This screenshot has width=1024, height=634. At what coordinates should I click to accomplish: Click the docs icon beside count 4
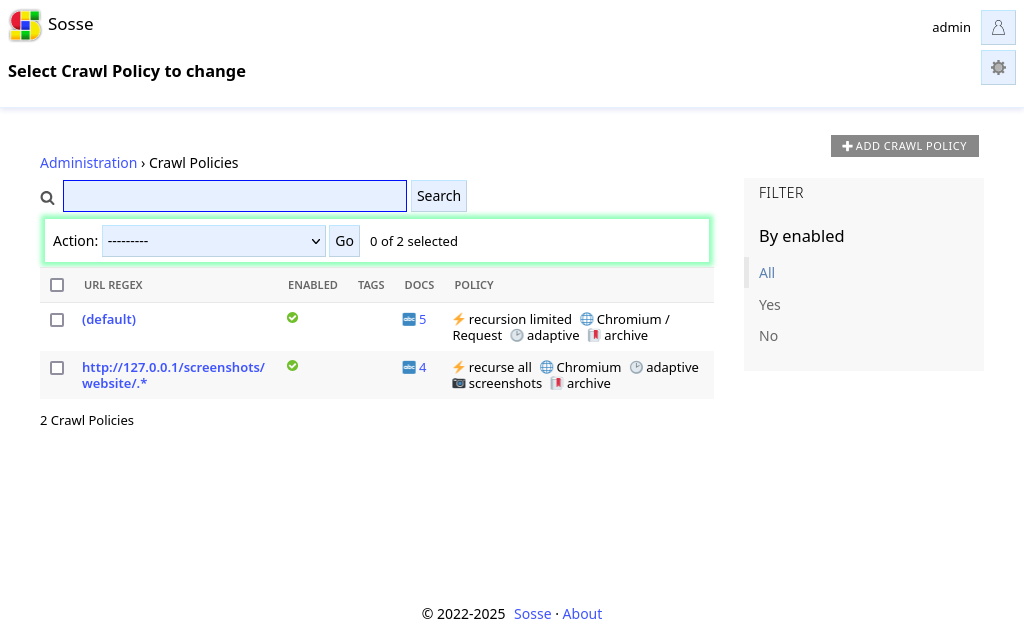pyautogui.click(x=409, y=368)
